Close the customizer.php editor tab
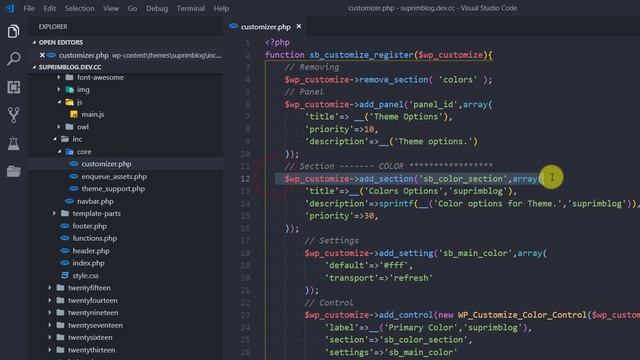Screen dimensions: 640x360 [x=299, y=26]
